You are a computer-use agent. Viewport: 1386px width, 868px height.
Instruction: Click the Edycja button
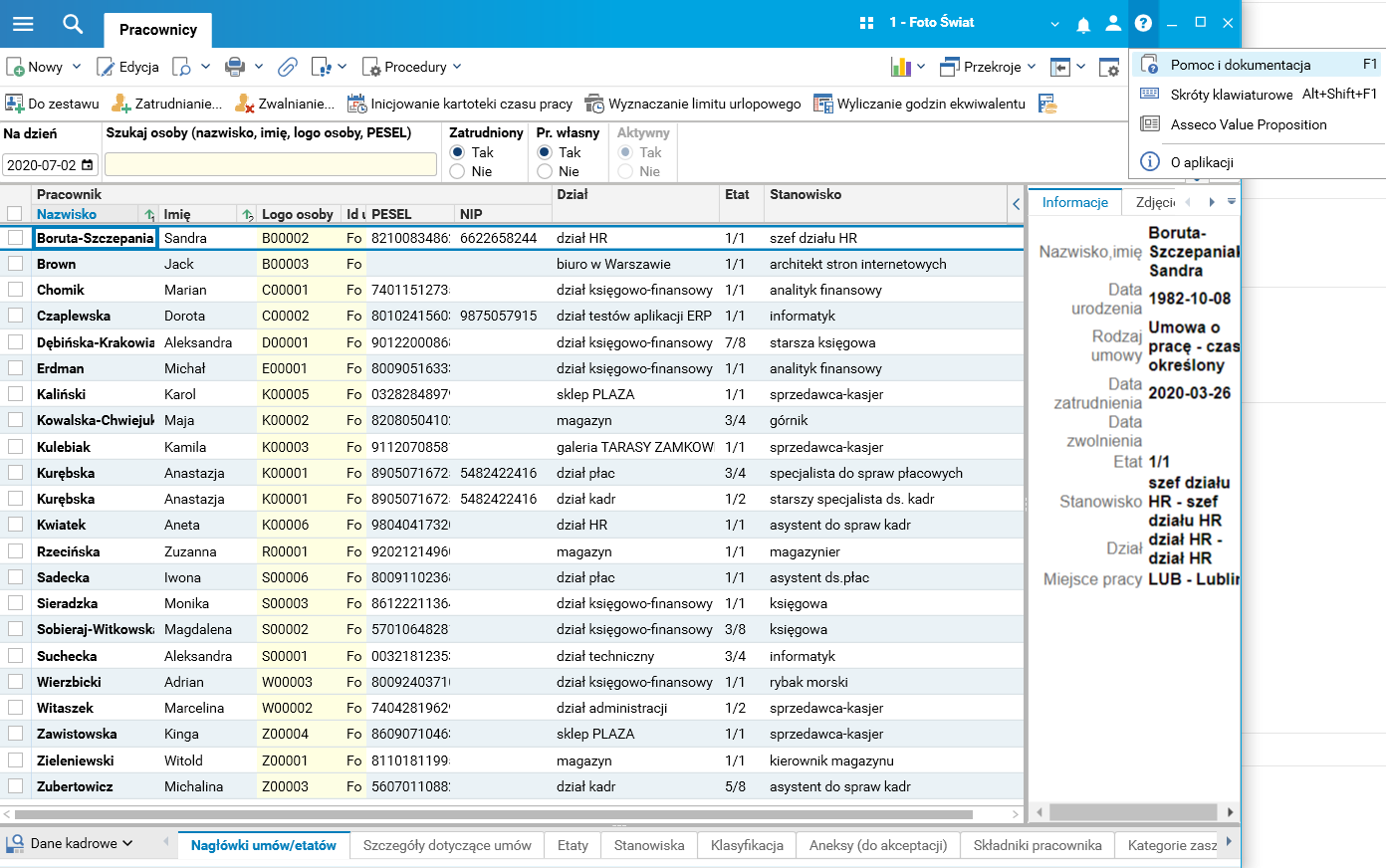click(x=127, y=67)
